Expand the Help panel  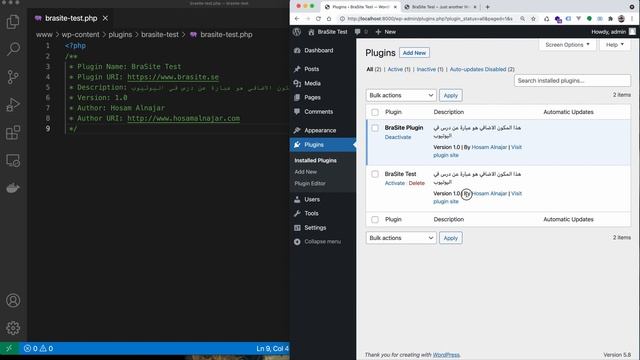[615, 44]
